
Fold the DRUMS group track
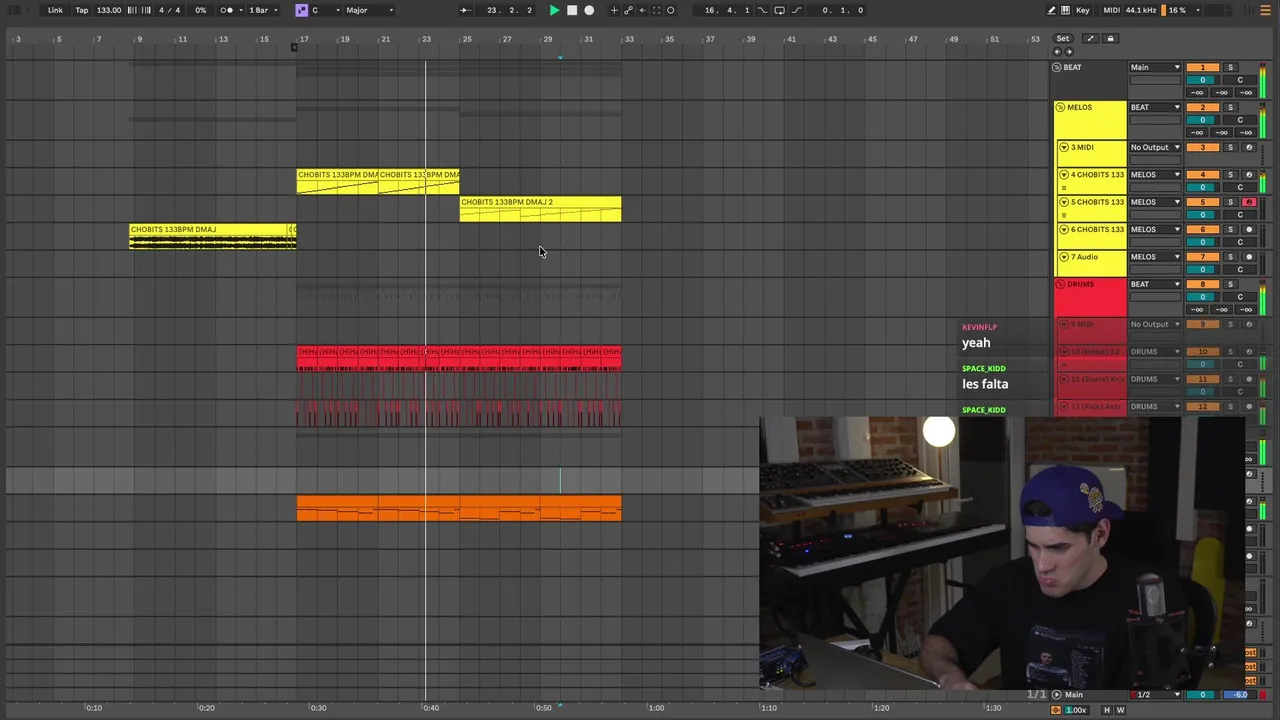point(1061,284)
